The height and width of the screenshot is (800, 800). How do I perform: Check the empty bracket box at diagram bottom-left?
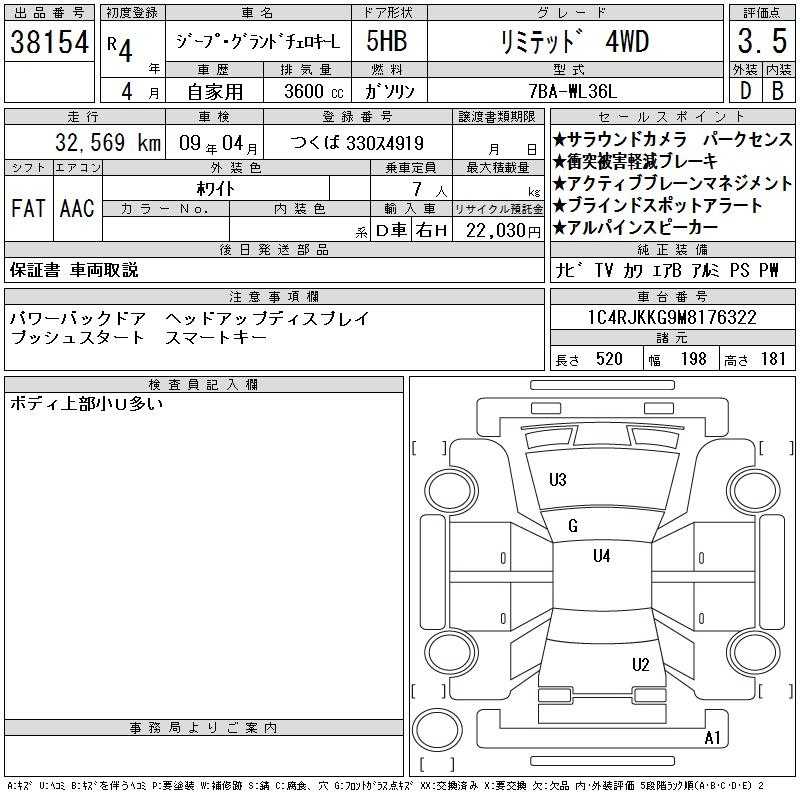coord(429,690)
